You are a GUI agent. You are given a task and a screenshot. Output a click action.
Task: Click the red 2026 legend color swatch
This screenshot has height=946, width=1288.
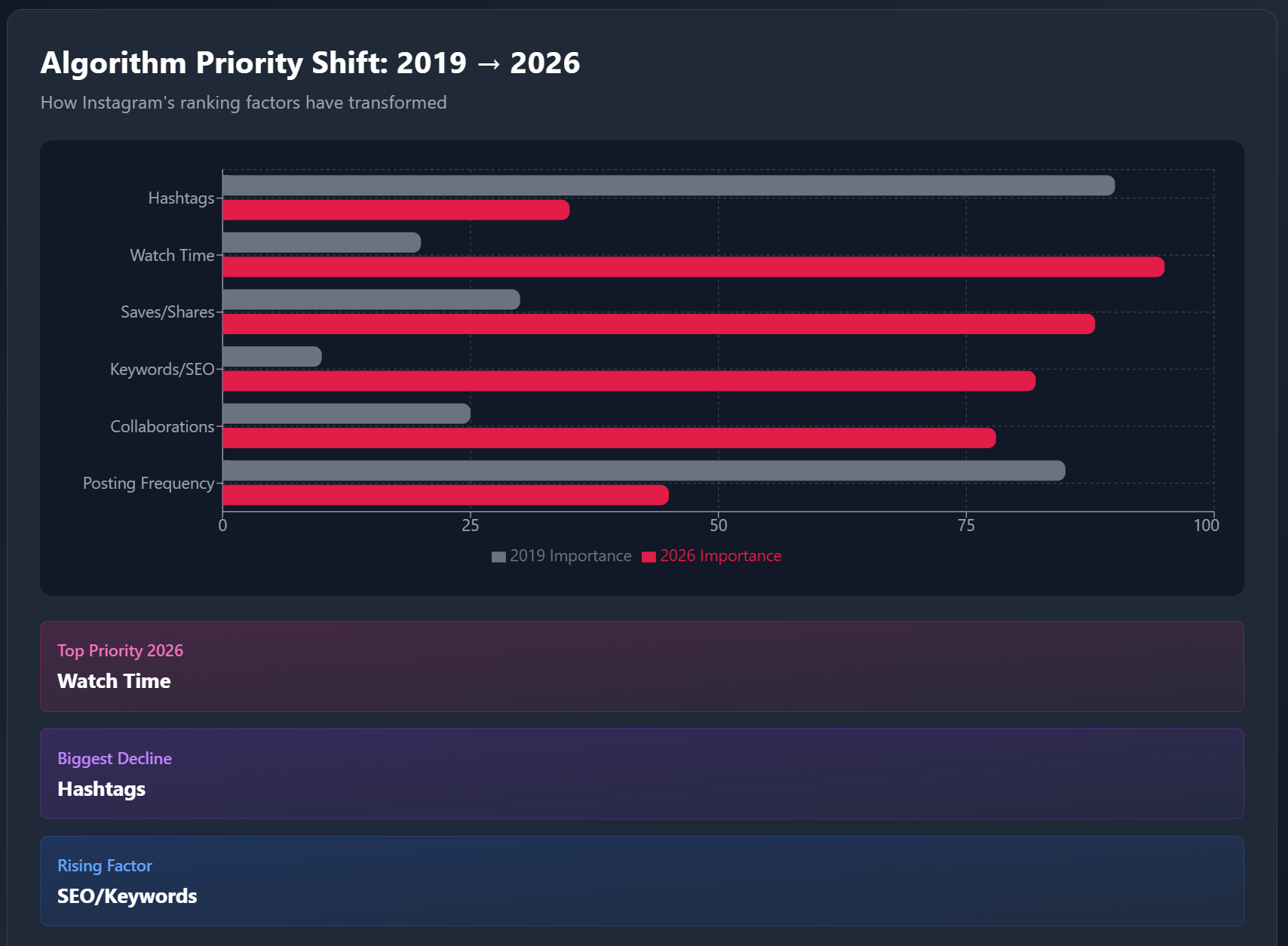pos(649,557)
